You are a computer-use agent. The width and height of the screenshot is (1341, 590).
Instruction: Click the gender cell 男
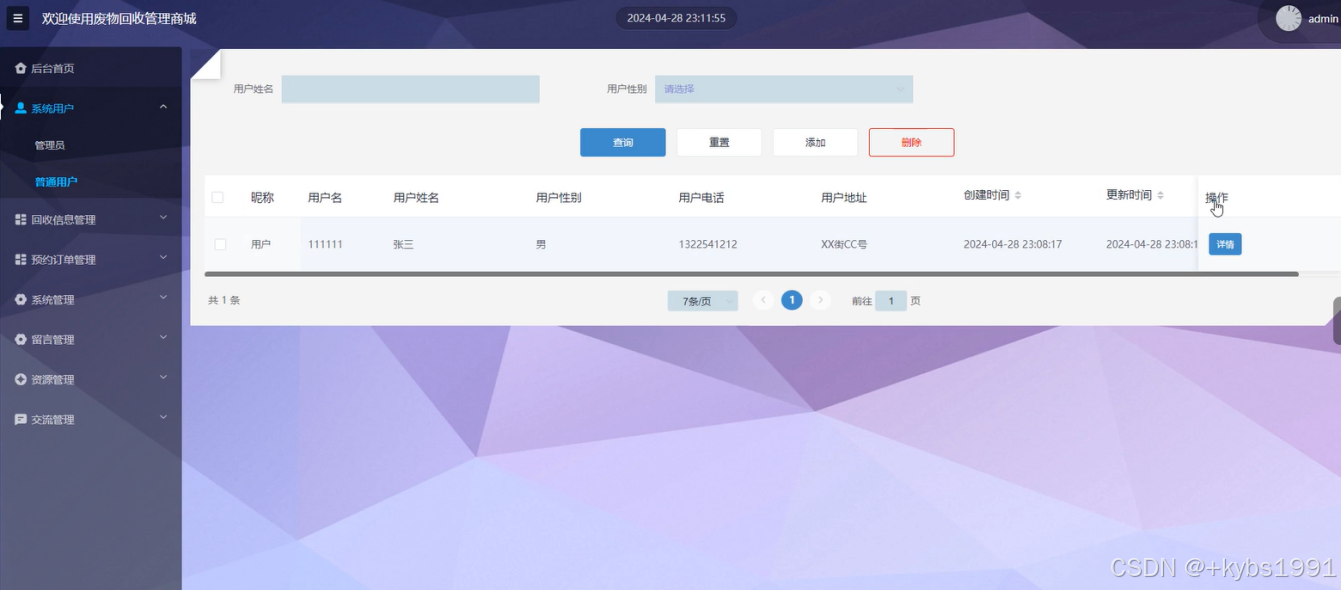(541, 244)
